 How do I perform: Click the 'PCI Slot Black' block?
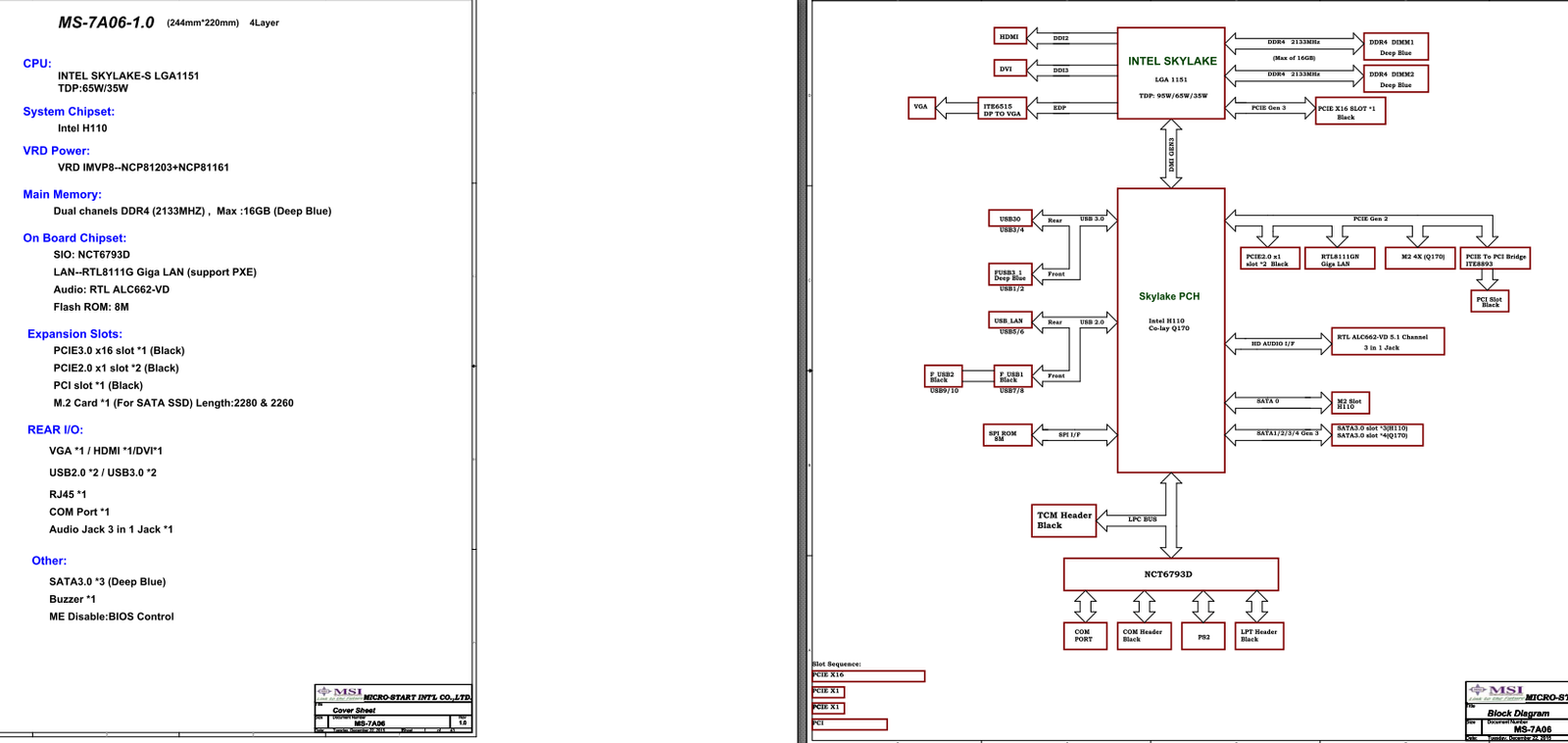1490,301
